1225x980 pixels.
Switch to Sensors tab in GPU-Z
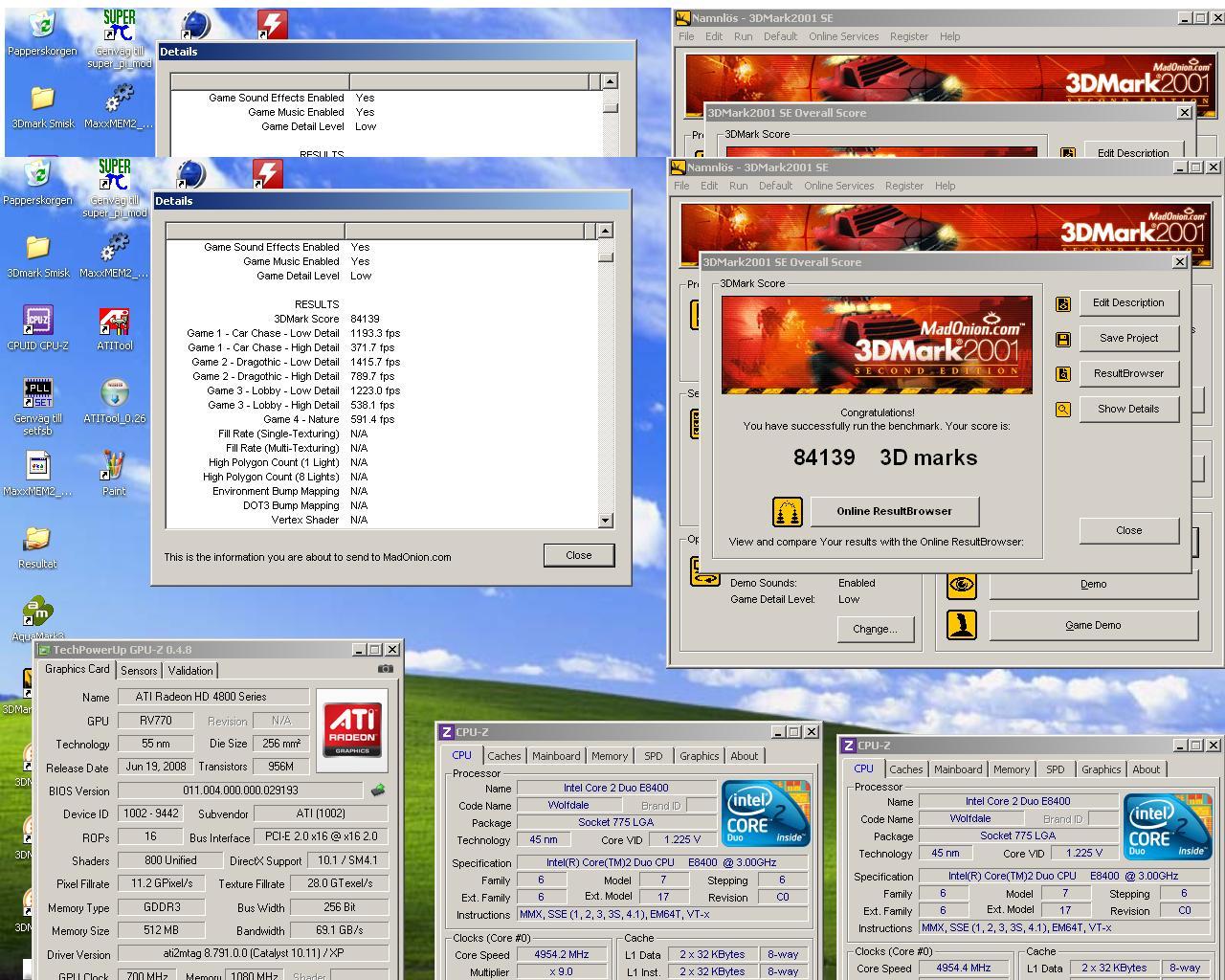tap(139, 671)
